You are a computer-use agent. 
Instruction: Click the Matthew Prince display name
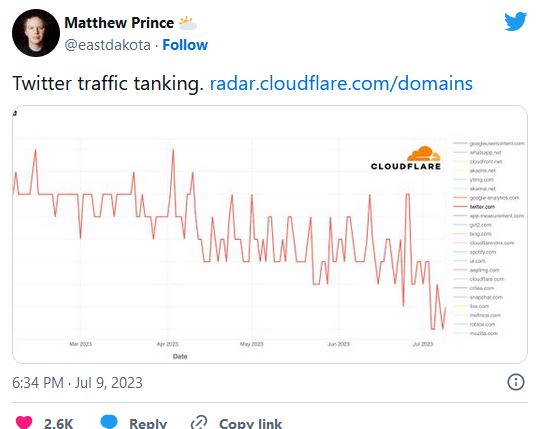click(119, 23)
